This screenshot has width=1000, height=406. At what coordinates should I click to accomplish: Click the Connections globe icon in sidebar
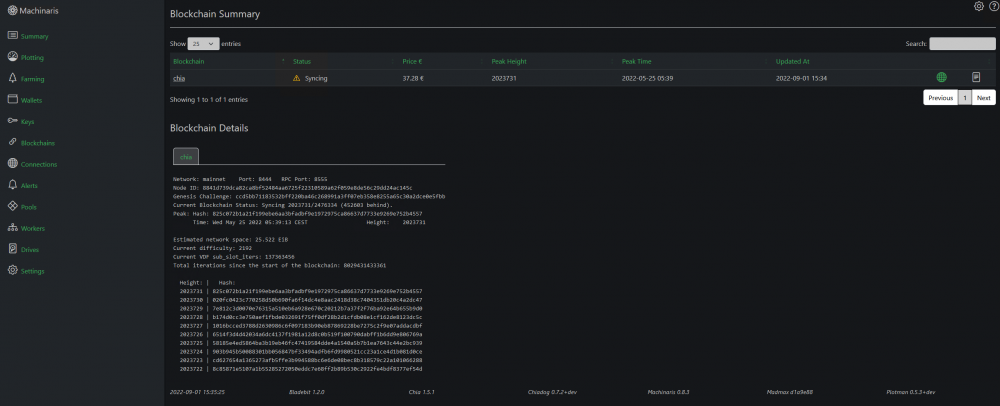[x=12, y=164]
